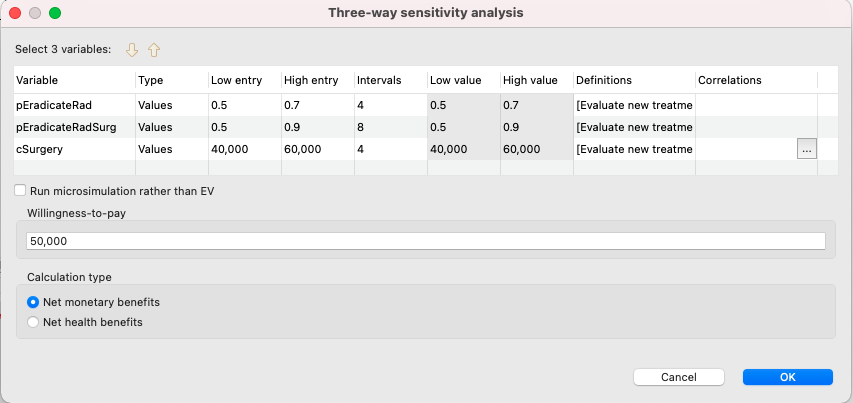This screenshot has height=403, width=853.
Task: Open the ellipsis button in cSurgery row
Action: (x=807, y=149)
